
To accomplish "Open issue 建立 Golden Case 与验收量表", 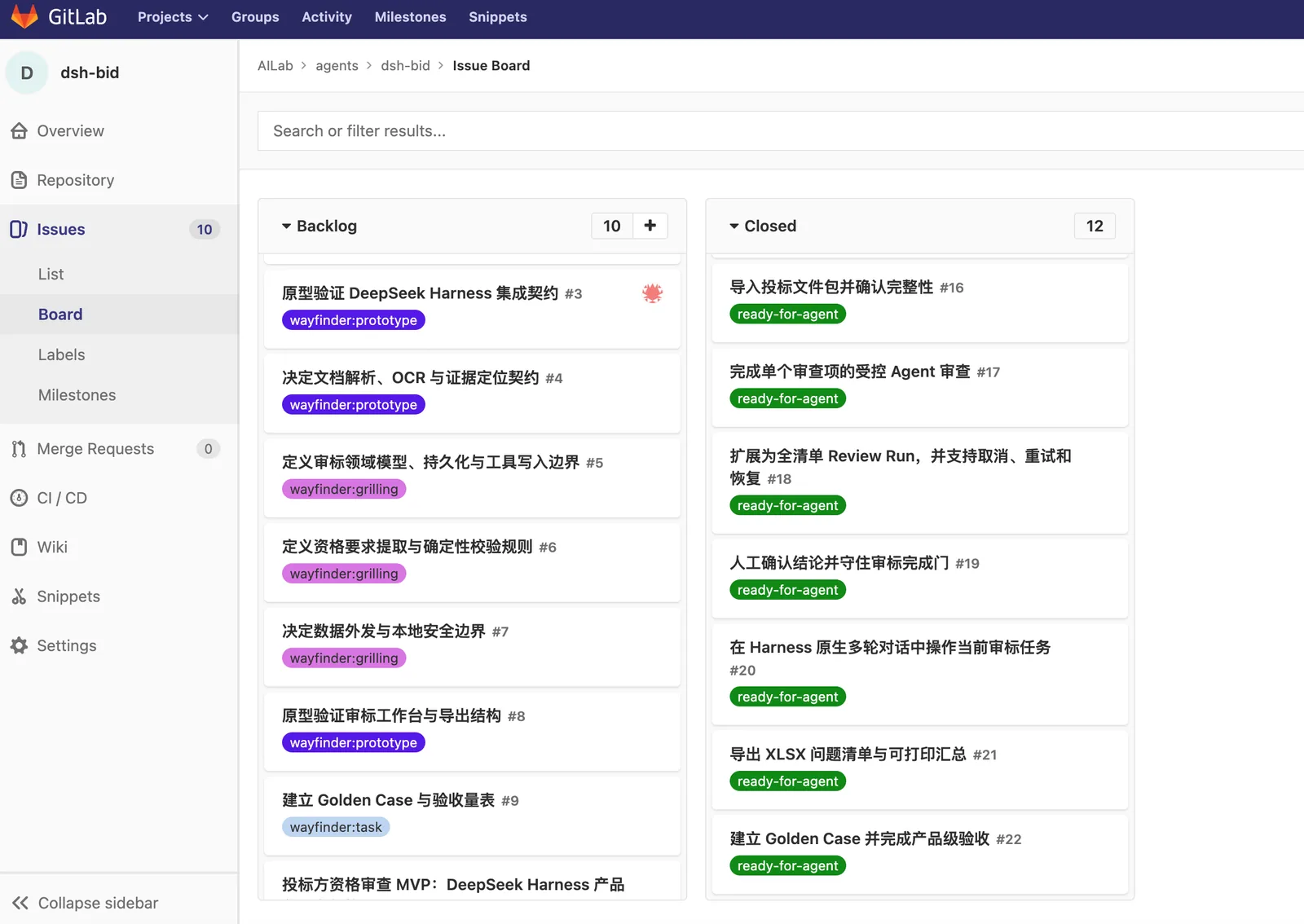I will click(389, 800).
